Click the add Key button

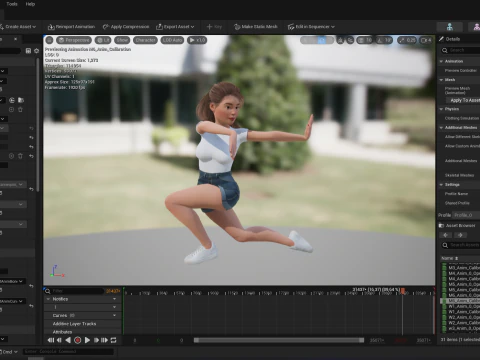click(214, 27)
